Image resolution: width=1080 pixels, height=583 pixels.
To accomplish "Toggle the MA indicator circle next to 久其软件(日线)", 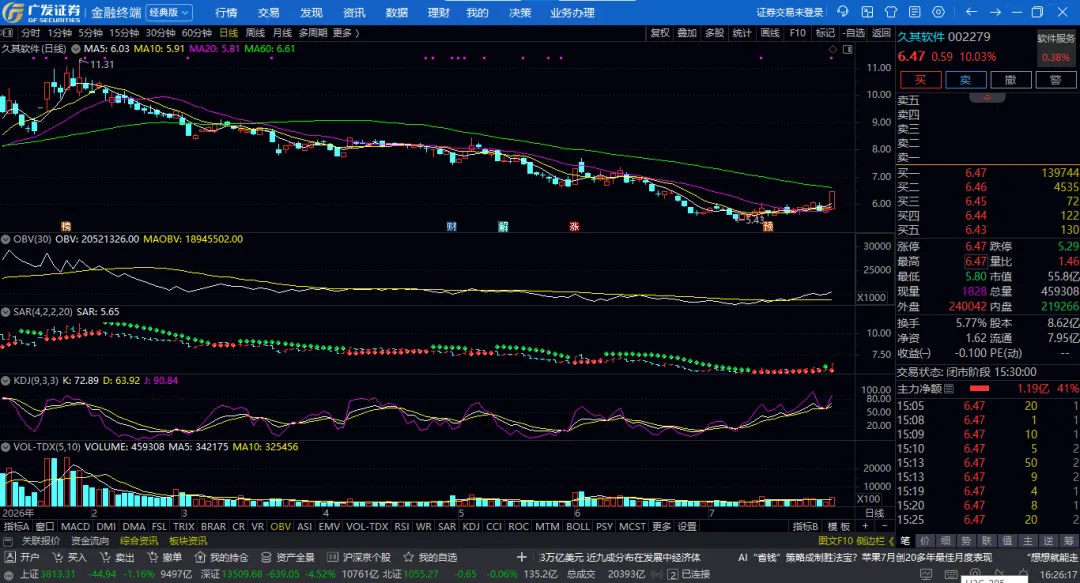I will 76,49.
